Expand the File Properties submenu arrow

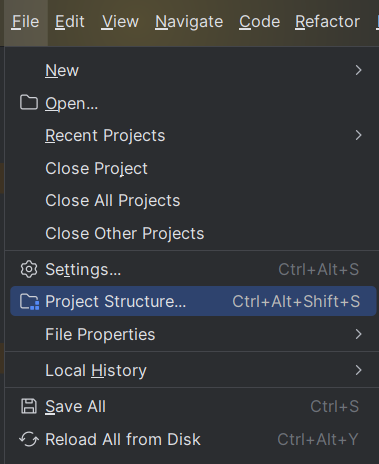point(358,334)
